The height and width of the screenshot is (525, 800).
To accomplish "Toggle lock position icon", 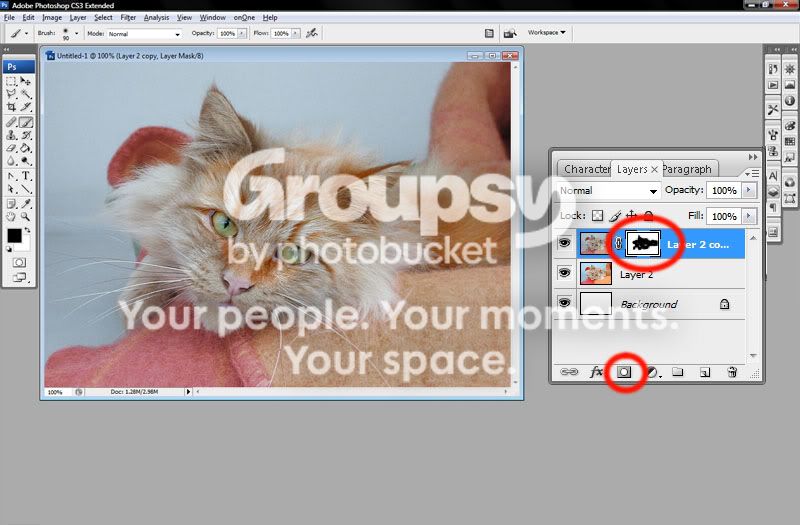I will (631, 215).
